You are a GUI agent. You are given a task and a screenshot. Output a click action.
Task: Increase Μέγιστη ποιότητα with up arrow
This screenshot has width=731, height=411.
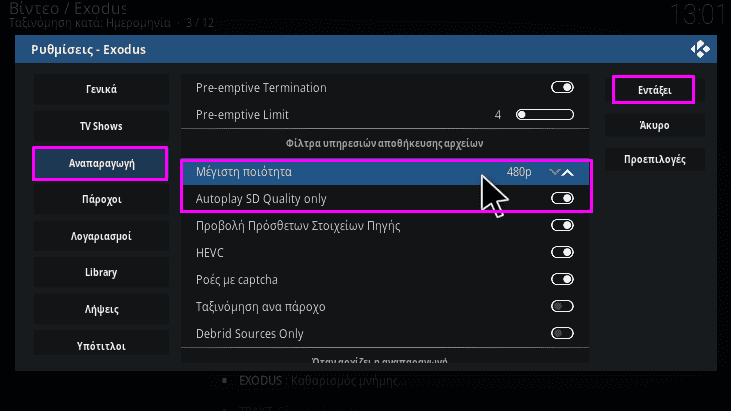(567, 172)
